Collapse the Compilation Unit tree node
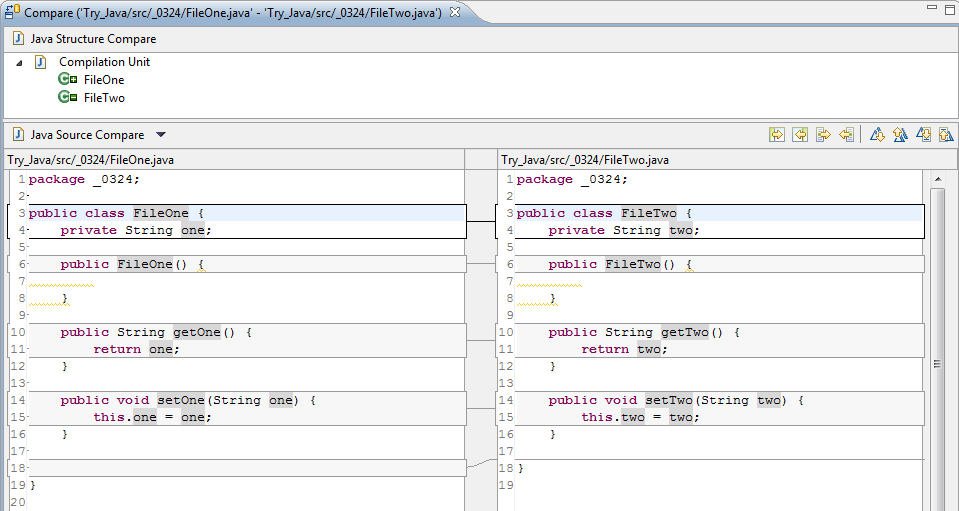Image resolution: width=959 pixels, height=511 pixels. [x=20, y=62]
